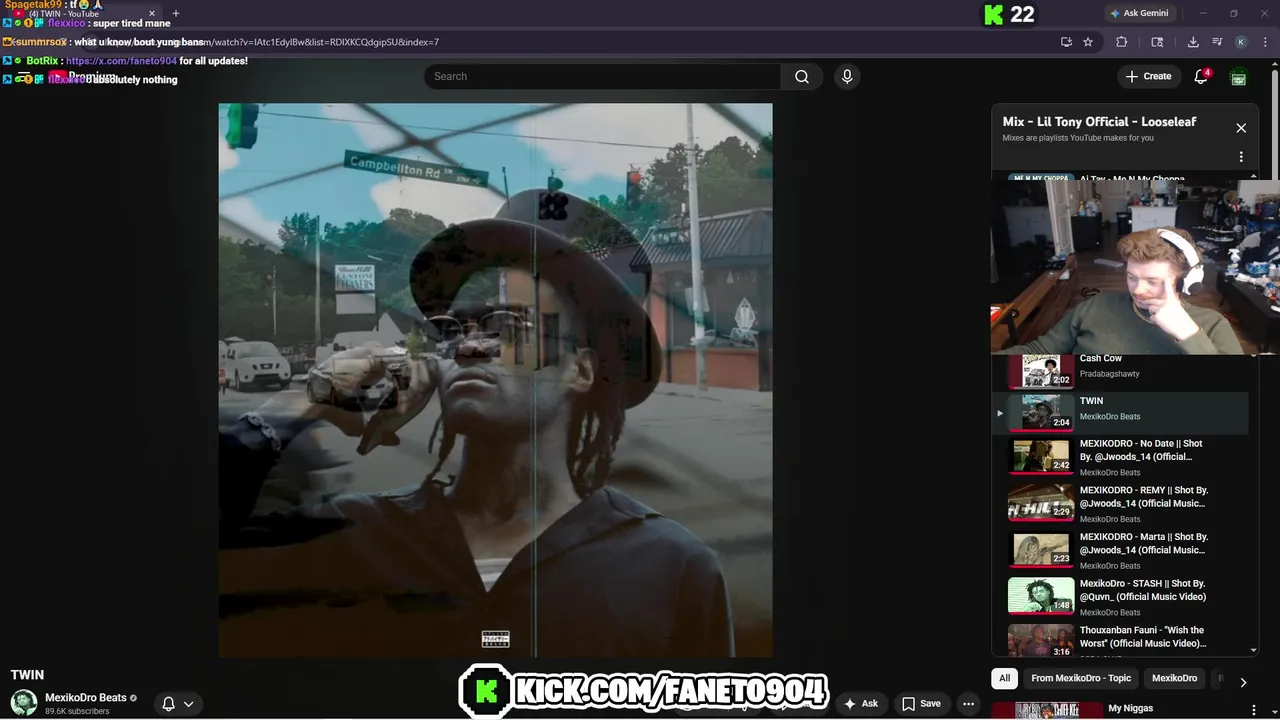Select the TWIN playlist item
Image resolution: width=1280 pixels, height=720 pixels.
(x=1120, y=413)
